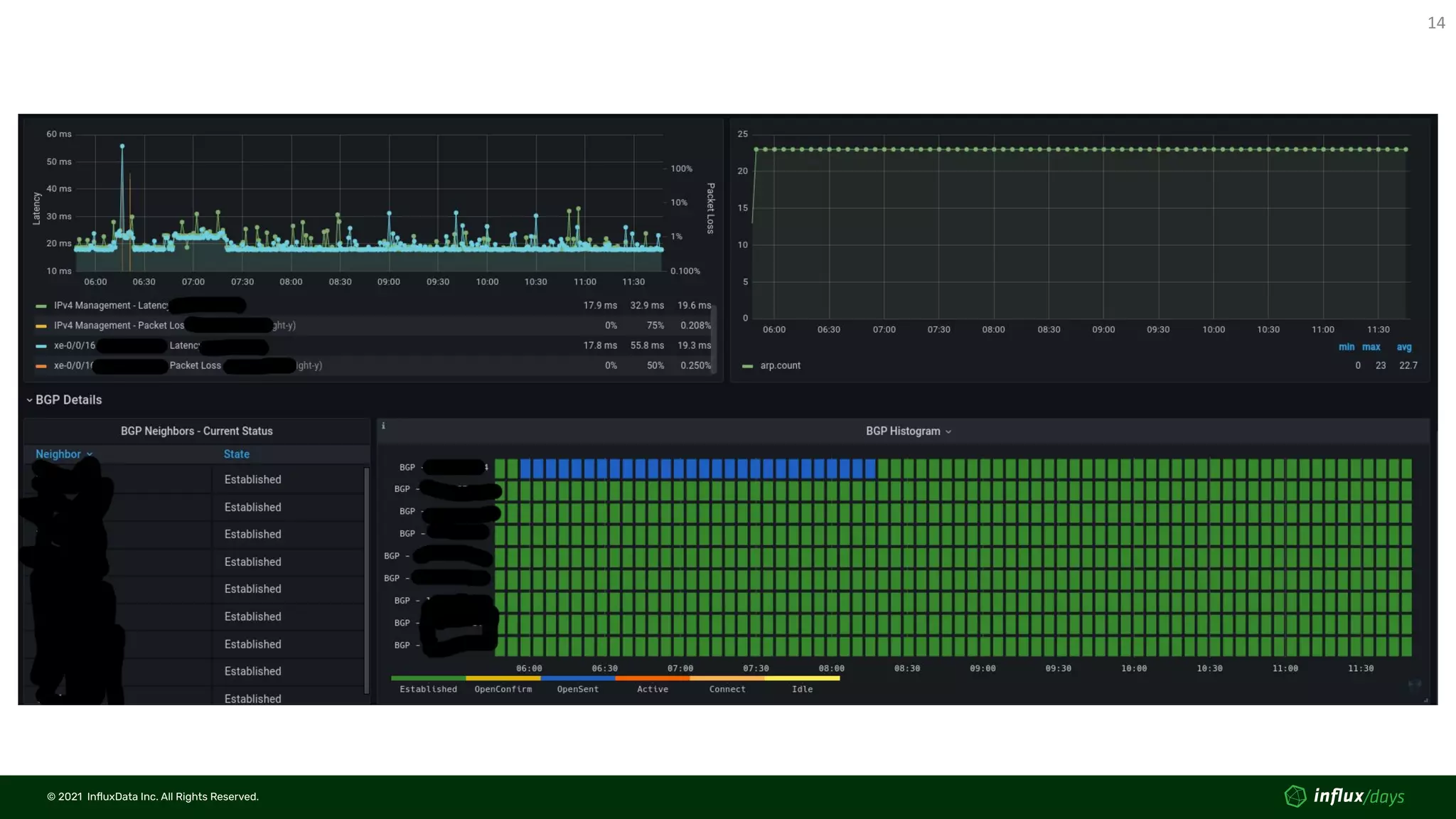Viewport: 1456px width, 819px height.
Task: Click xe-0/0/16 Packet Loss orange legend marker
Action: [41, 366]
